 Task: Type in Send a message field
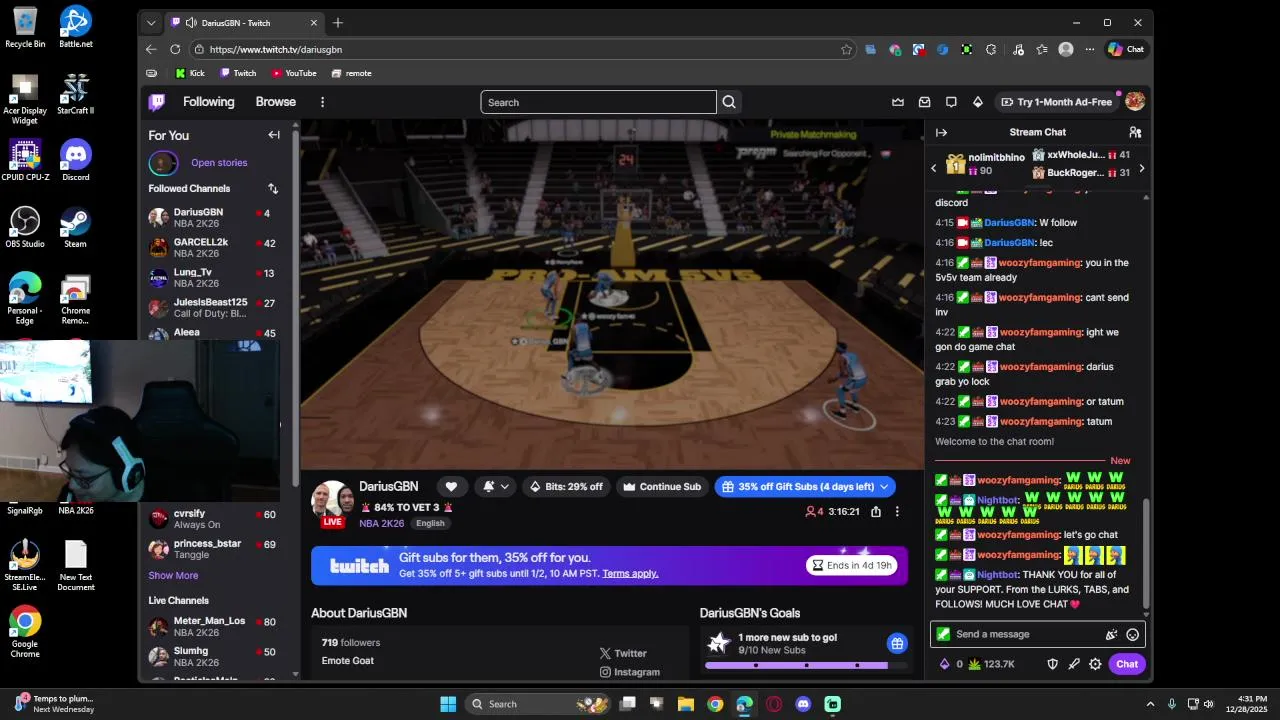click(x=1037, y=634)
